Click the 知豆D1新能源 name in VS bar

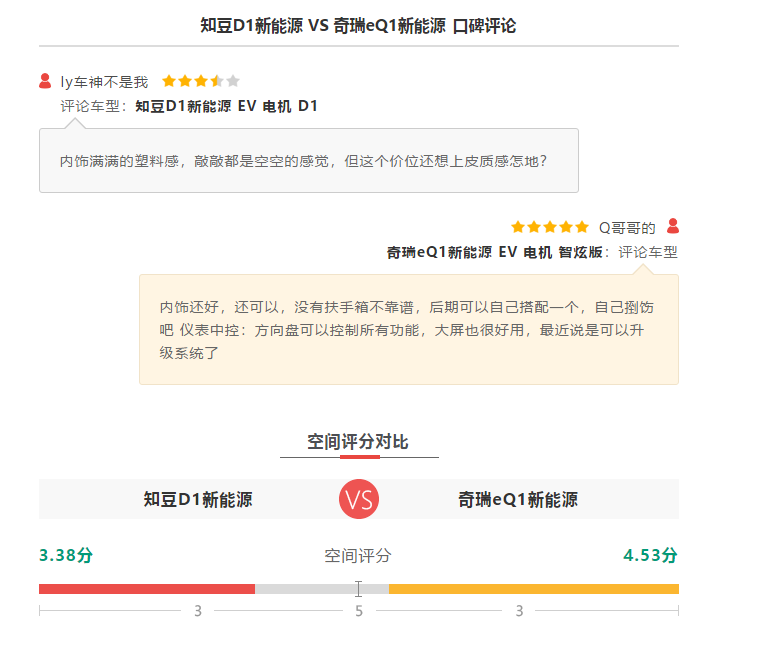point(198,499)
